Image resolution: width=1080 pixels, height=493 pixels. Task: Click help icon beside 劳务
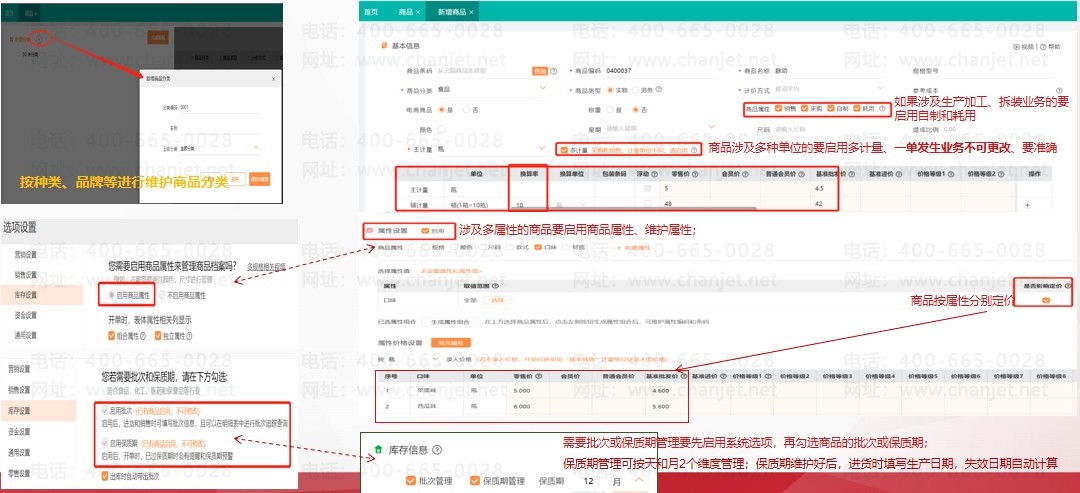[659, 90]
